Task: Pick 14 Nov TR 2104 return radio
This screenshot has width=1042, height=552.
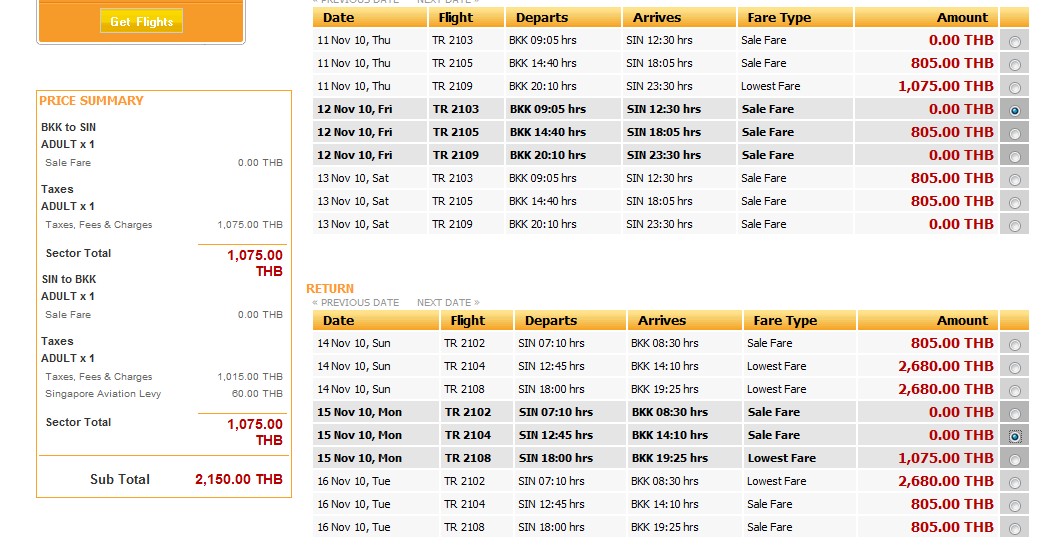Action: click(1015, 367)
